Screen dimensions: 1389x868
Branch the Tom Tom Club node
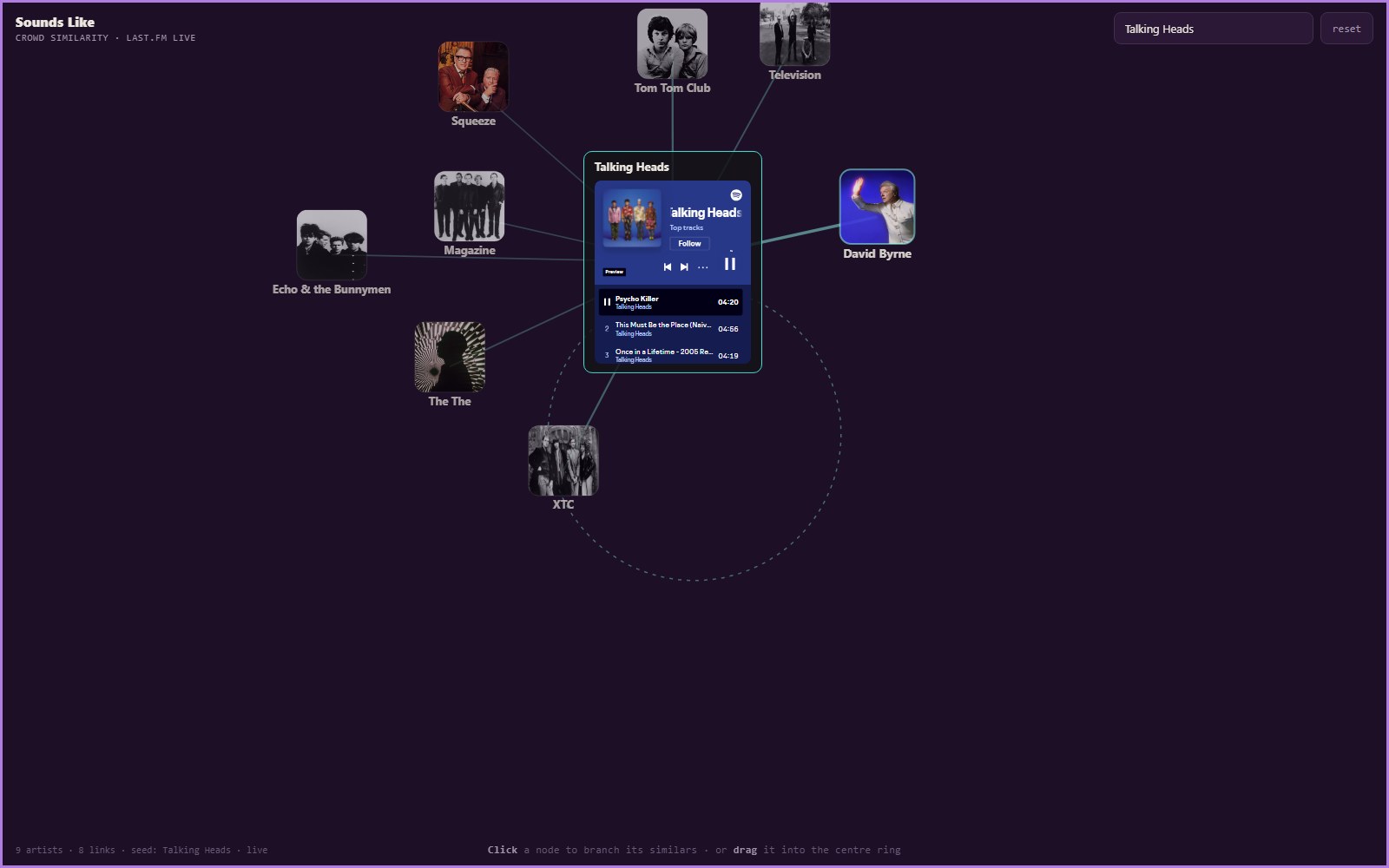(672, 44)
